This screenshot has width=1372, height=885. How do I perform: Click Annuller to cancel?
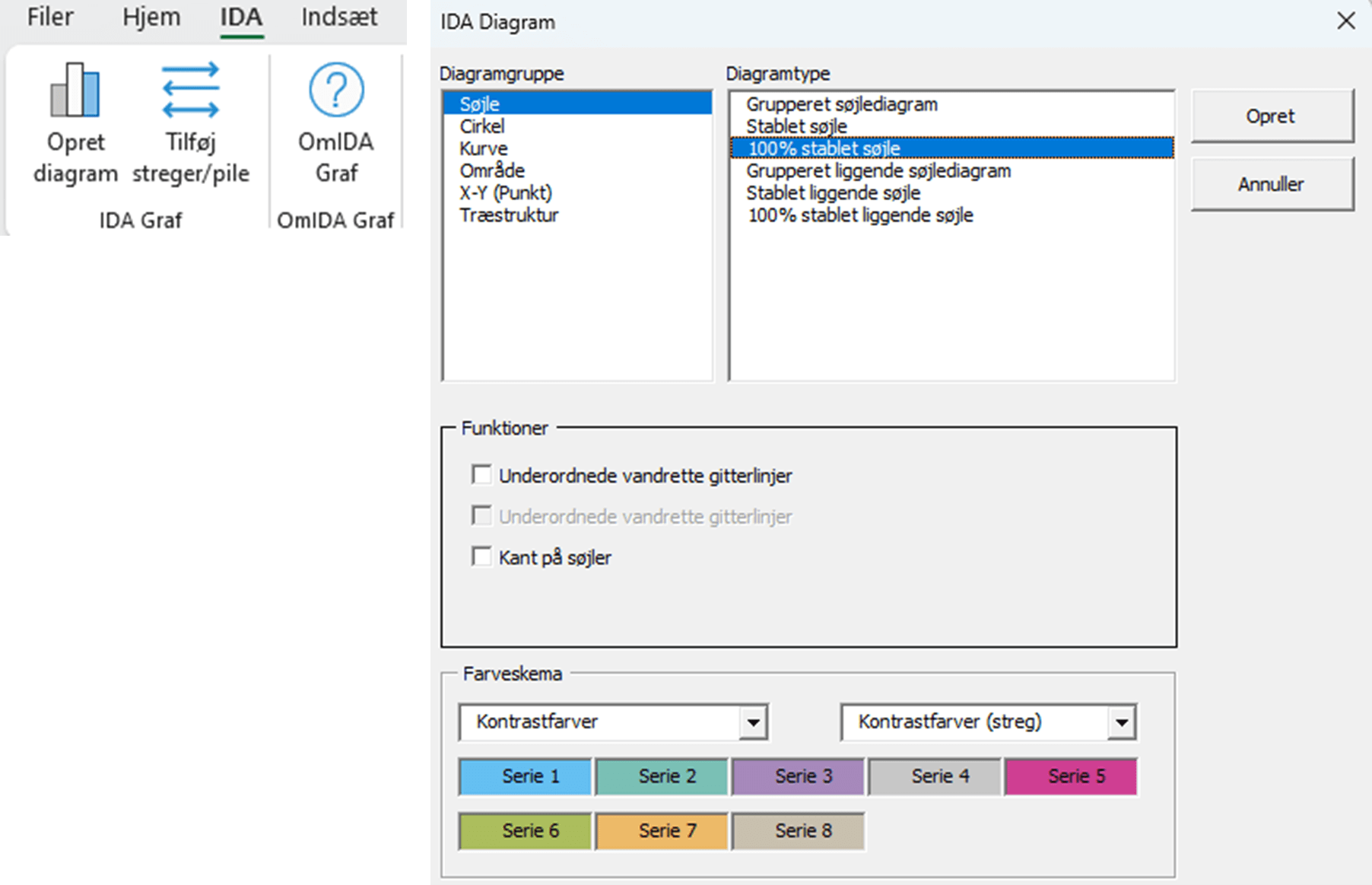(x=1271, y=183)
